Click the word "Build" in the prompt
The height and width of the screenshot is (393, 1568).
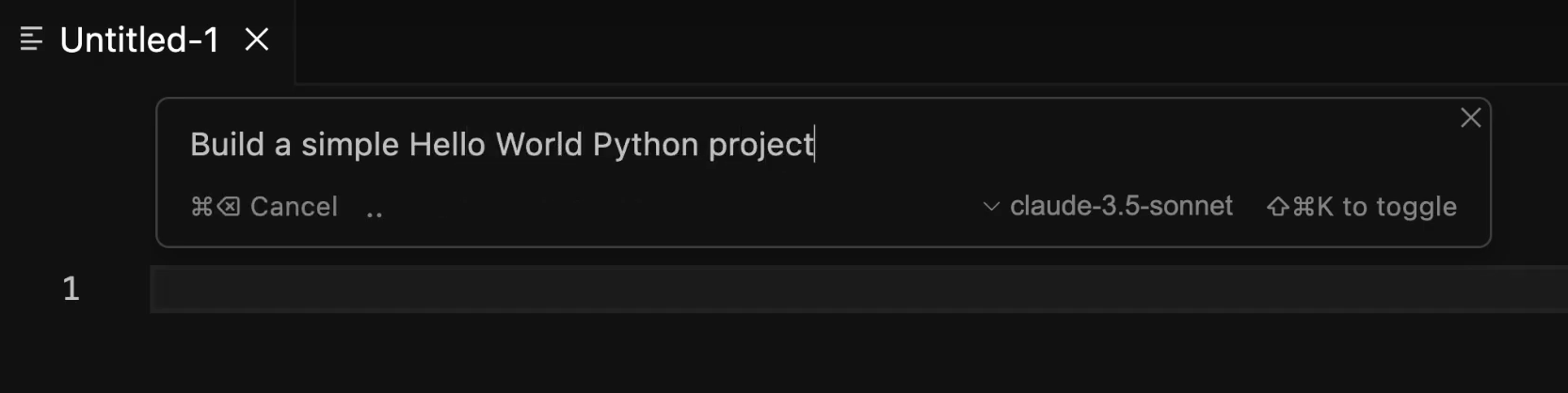pos(228,145)
